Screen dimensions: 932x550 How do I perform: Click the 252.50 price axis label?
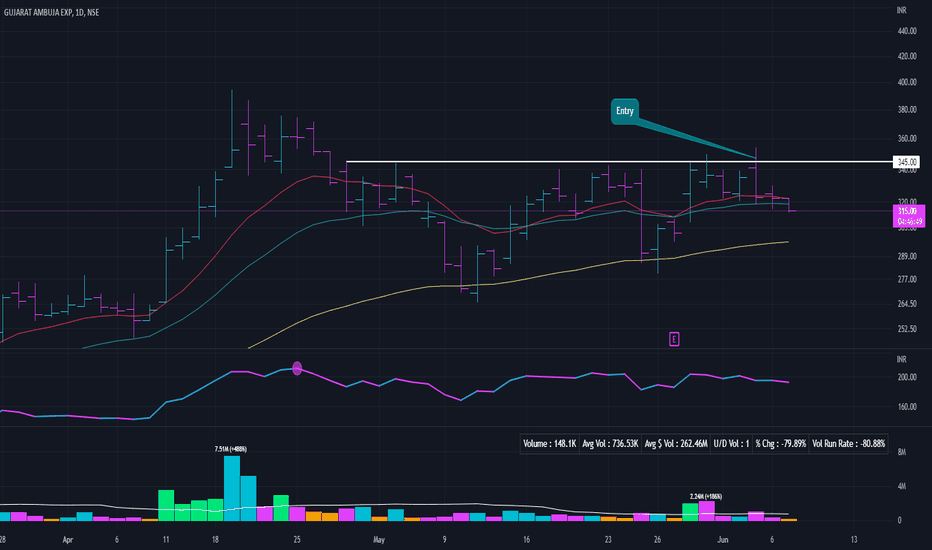tap(907, 329)
